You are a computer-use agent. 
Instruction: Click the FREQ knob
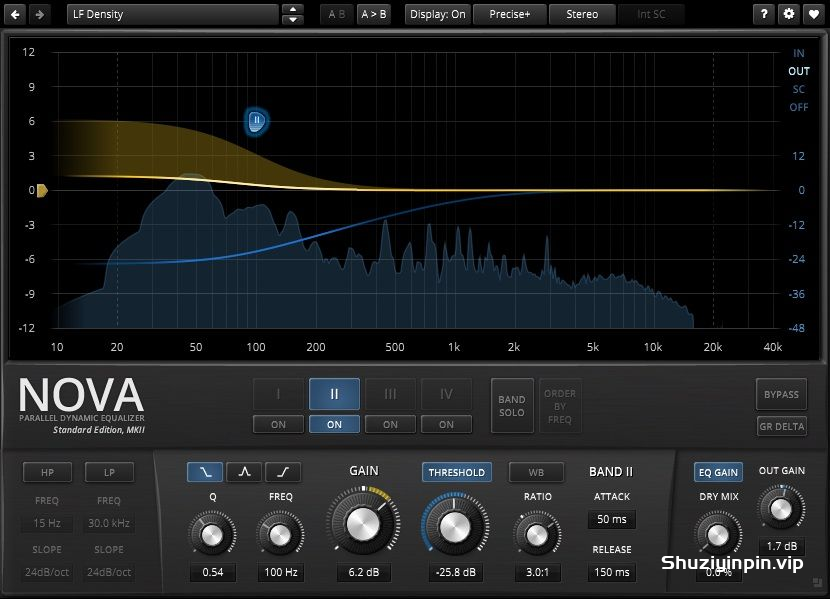[x=280, y=534]
